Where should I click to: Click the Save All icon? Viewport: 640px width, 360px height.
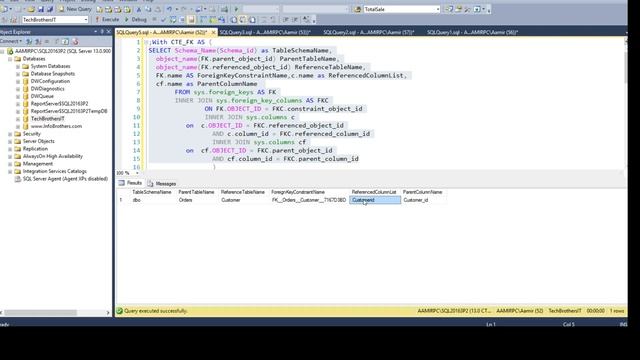coord(50,9)
